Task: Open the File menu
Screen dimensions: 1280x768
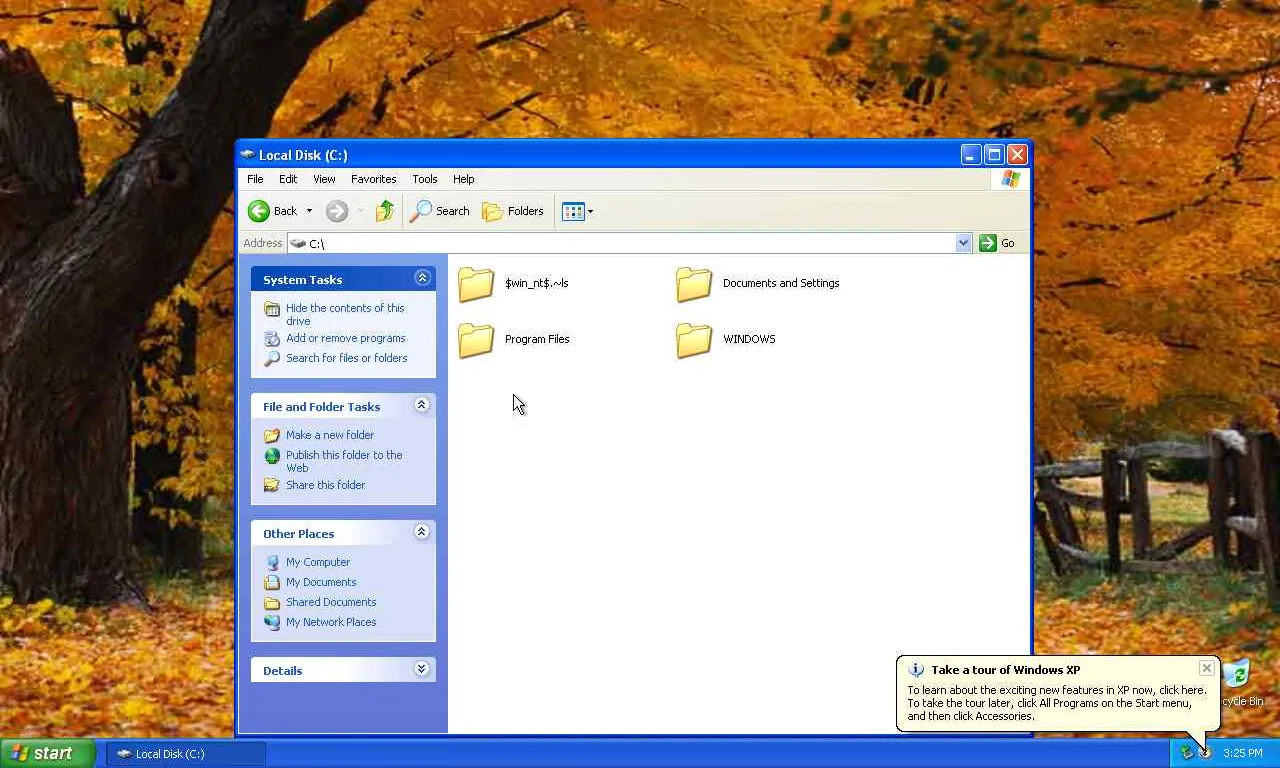Action: click(255, 179)
